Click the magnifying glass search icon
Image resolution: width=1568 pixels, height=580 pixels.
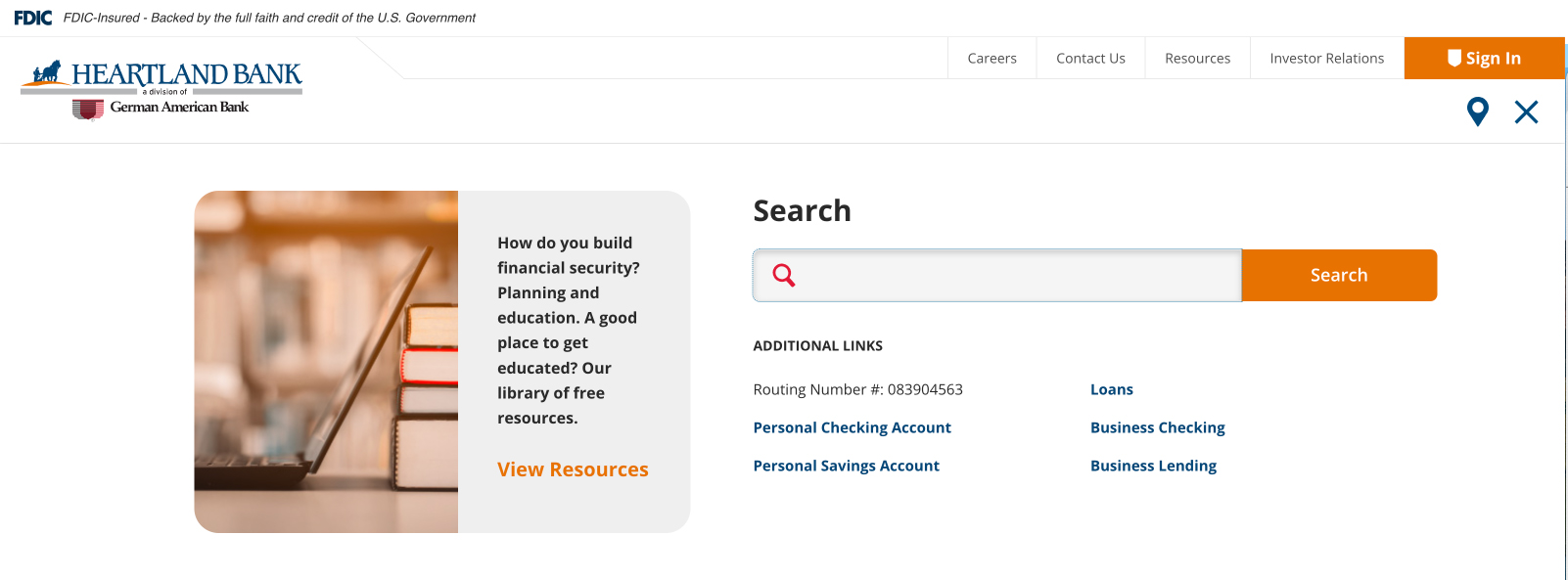[784, 275]
